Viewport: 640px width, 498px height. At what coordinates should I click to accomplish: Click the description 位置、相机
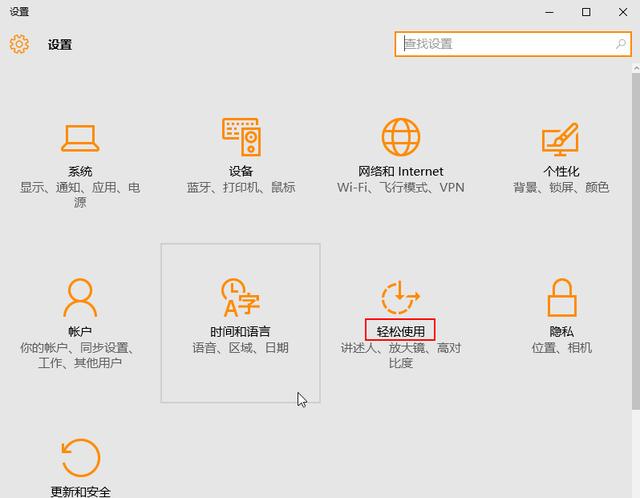(561, 348)
